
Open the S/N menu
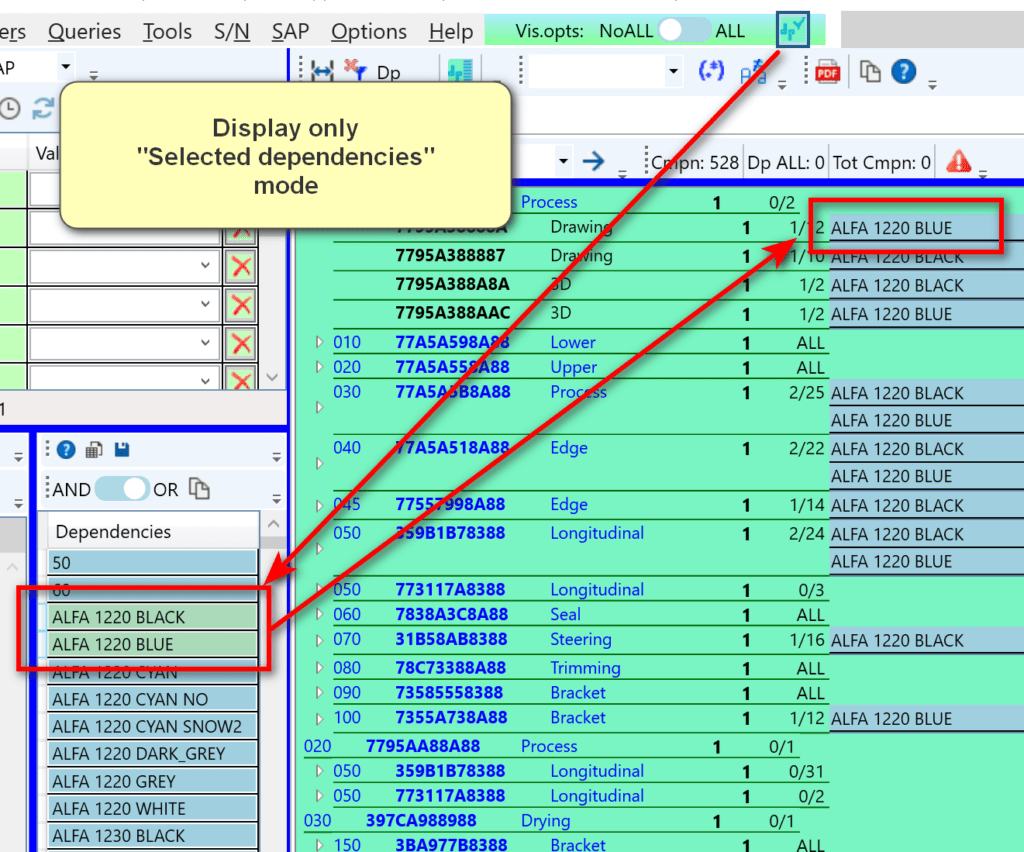[231, 31]
